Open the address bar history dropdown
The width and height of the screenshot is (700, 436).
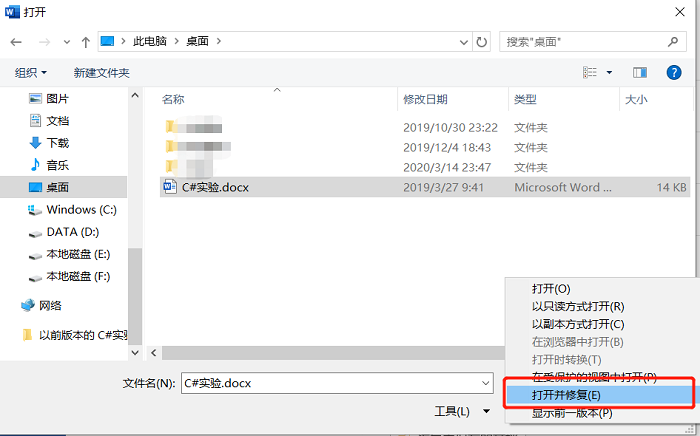point(464,42)
